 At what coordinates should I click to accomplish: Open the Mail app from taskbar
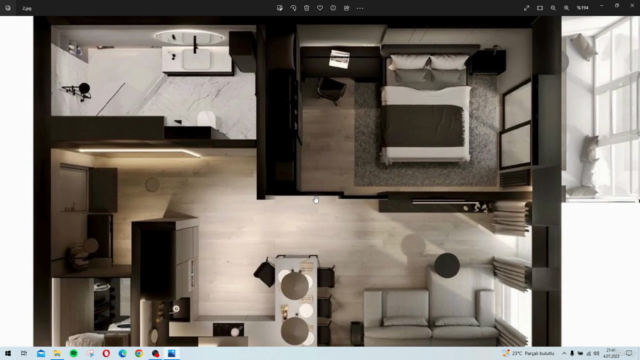(x=41, y=353)
